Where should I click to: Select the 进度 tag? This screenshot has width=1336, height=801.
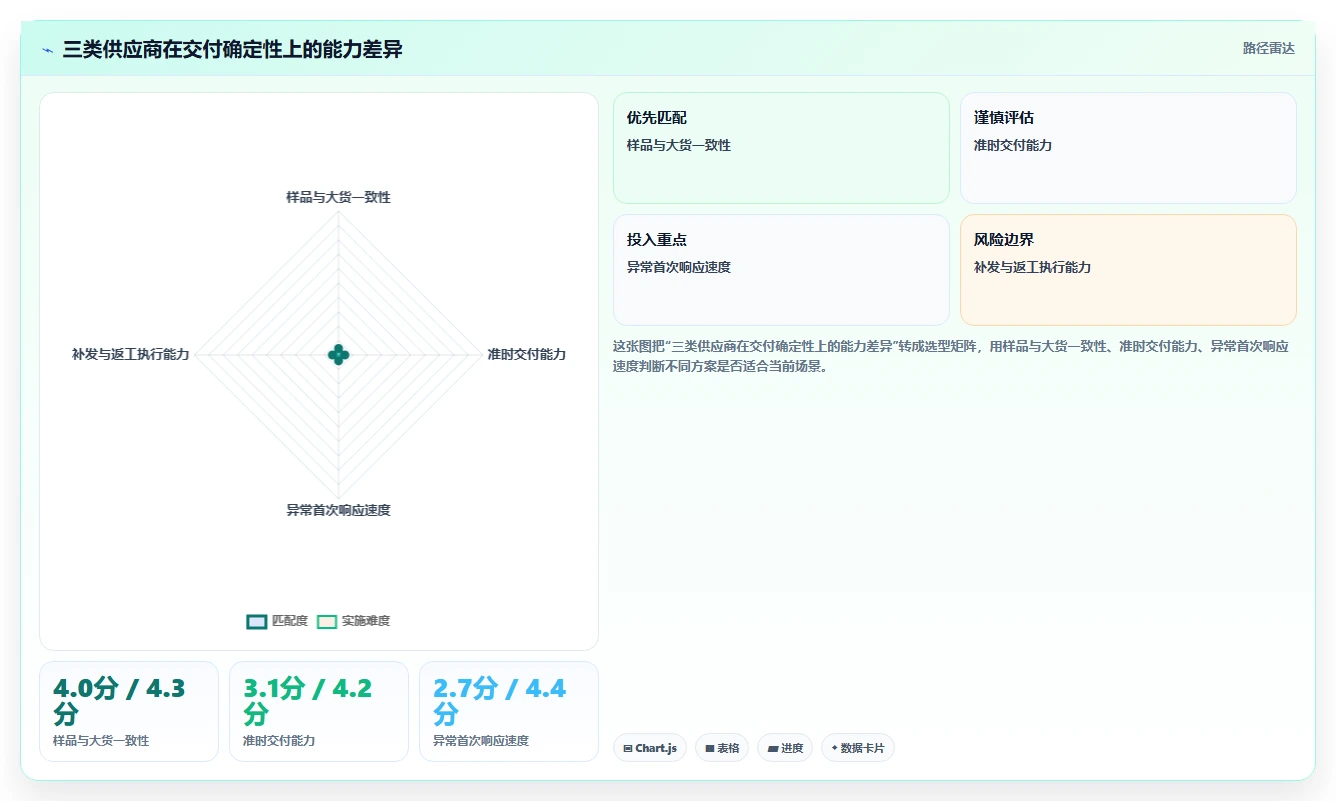tap(785, 748)
